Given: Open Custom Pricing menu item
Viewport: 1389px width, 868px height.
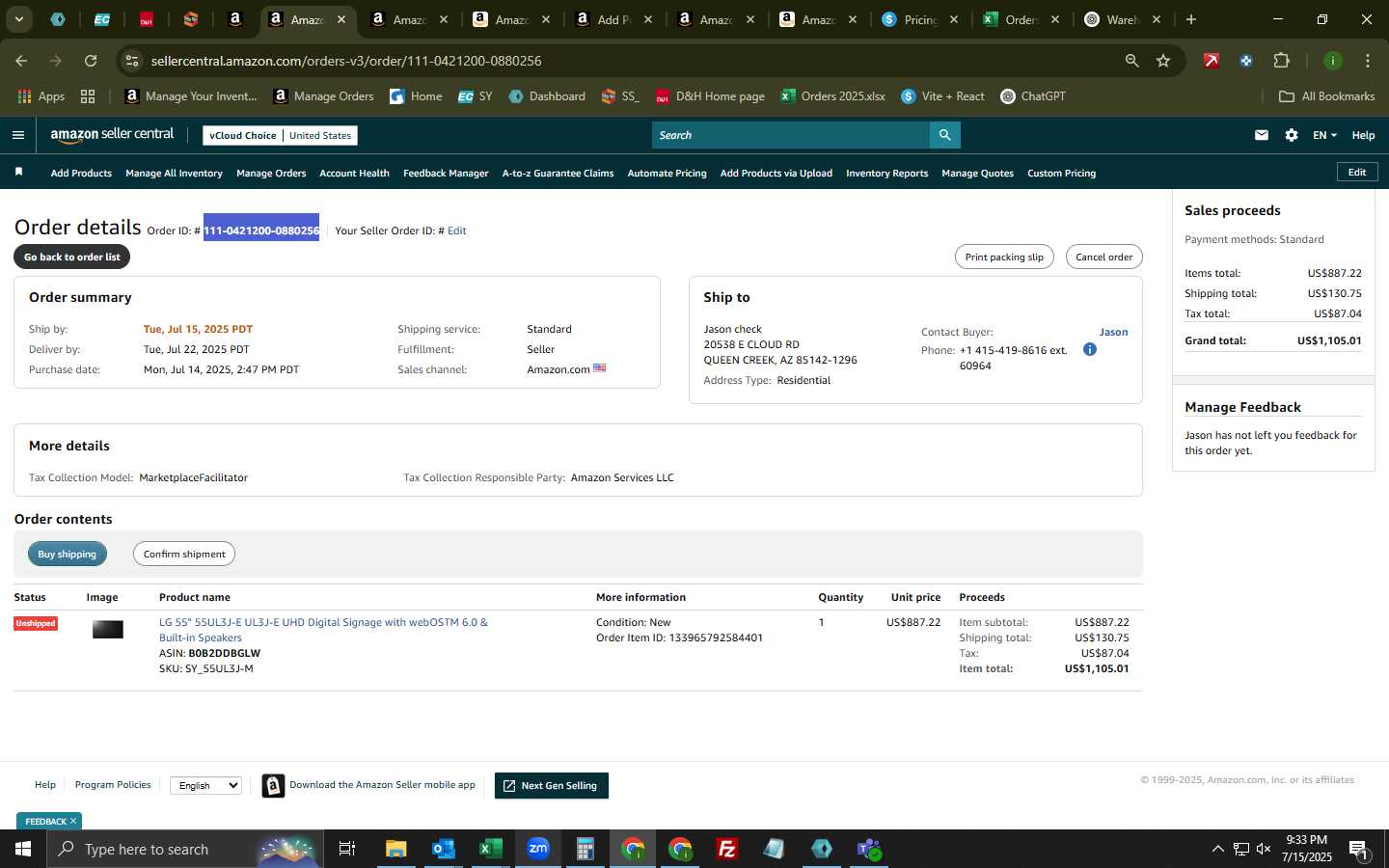Looking at the screenshot, I should (1061, 173).
